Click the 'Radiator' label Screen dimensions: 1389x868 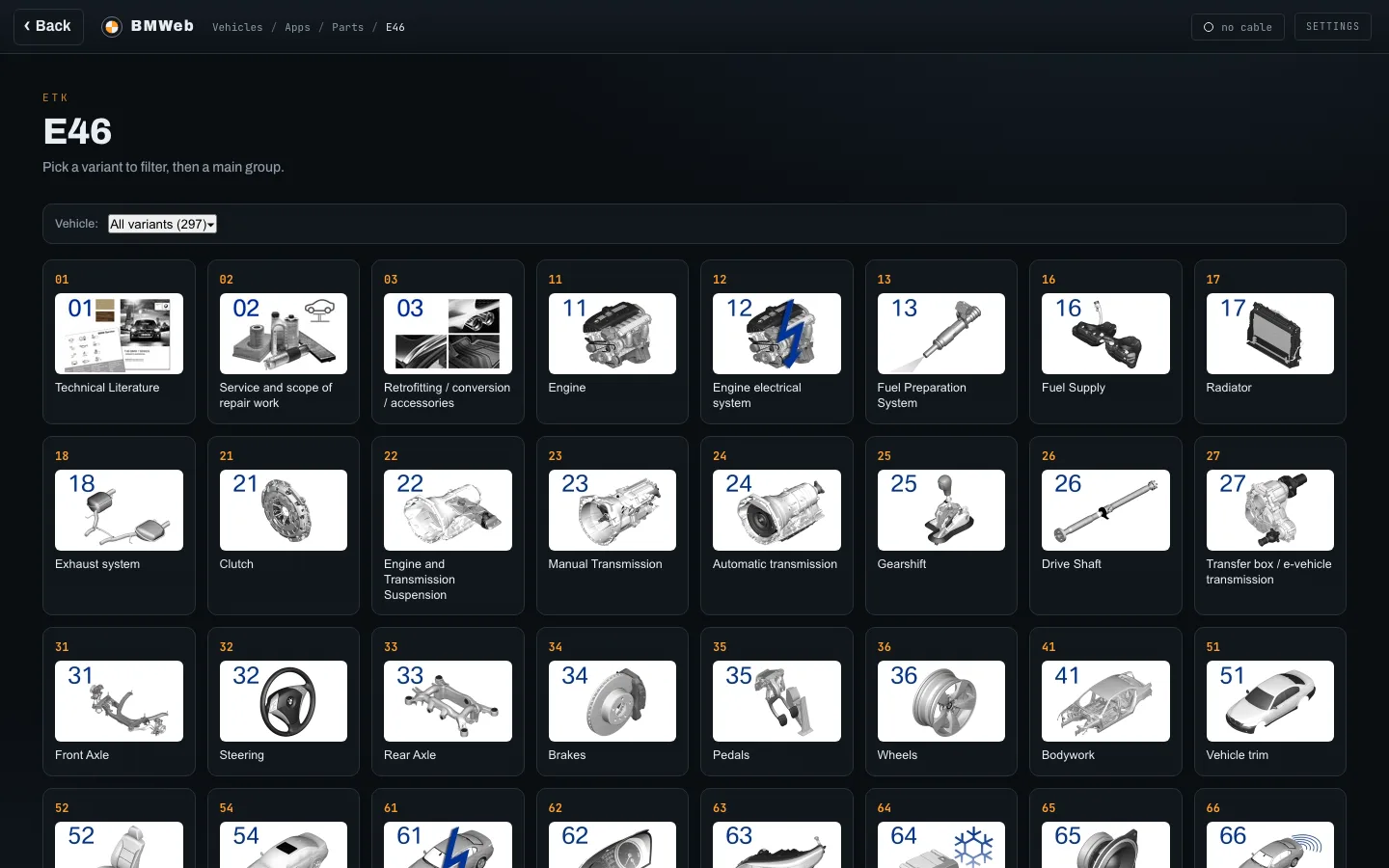(1229, 388)
